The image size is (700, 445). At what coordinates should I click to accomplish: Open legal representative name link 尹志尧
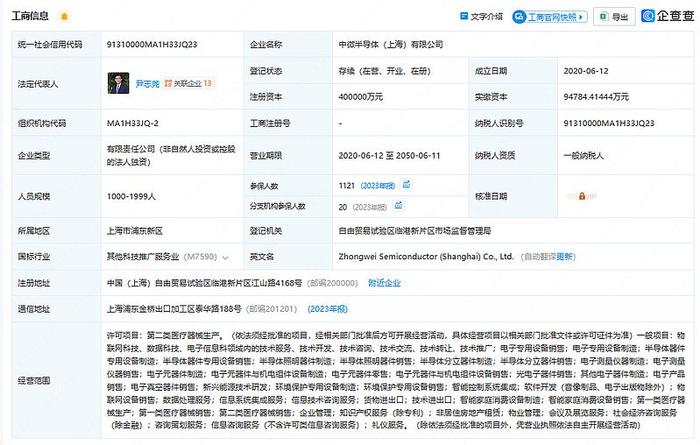point(147,83)
